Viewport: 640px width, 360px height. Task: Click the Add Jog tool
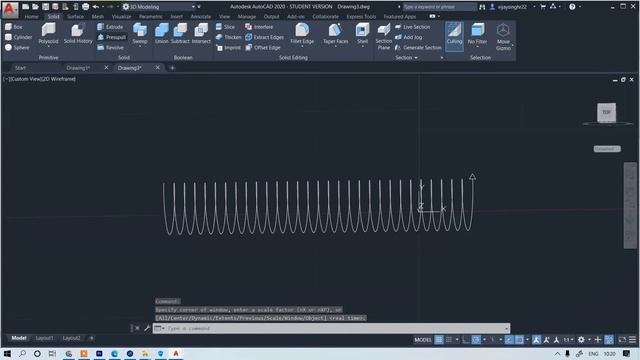[x=409, y=37]
